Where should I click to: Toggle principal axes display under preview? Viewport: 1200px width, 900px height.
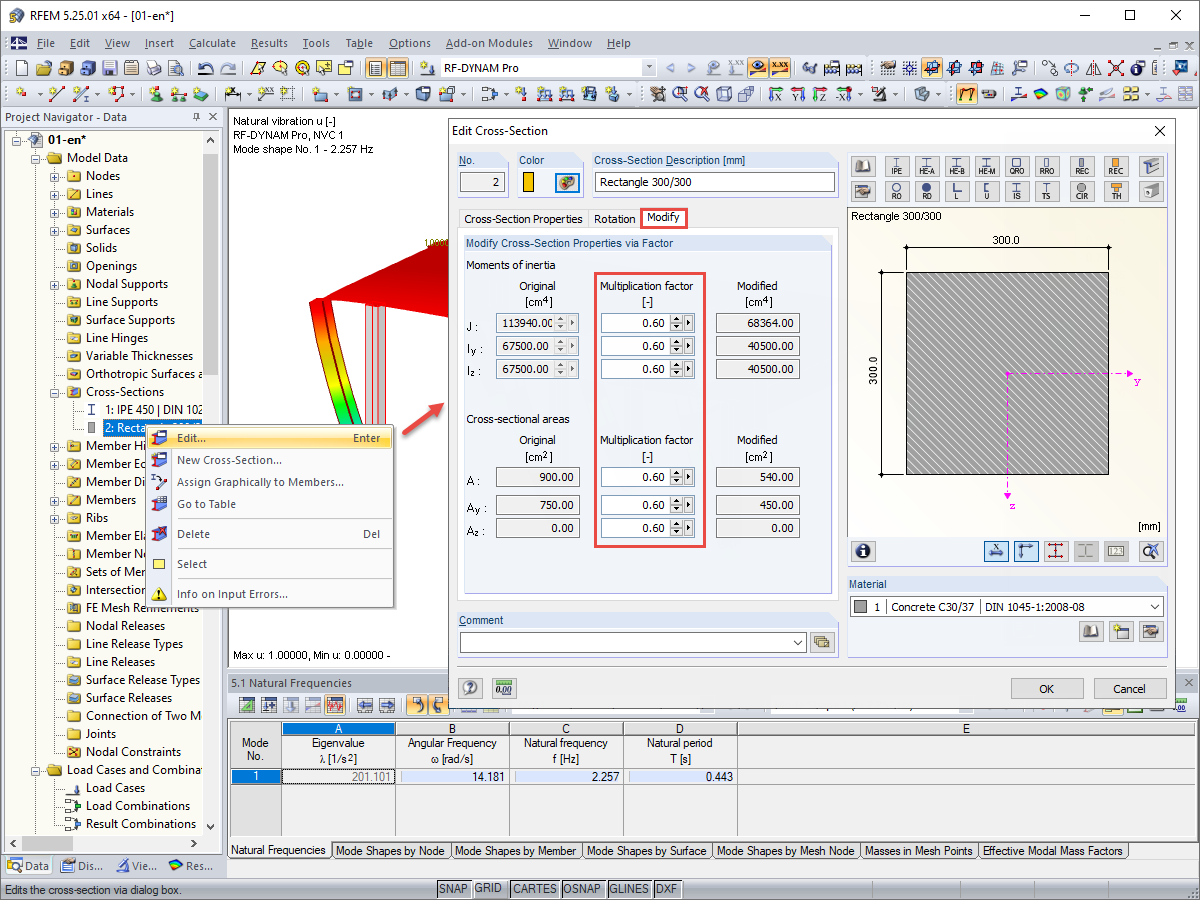tap(1026, 551)
